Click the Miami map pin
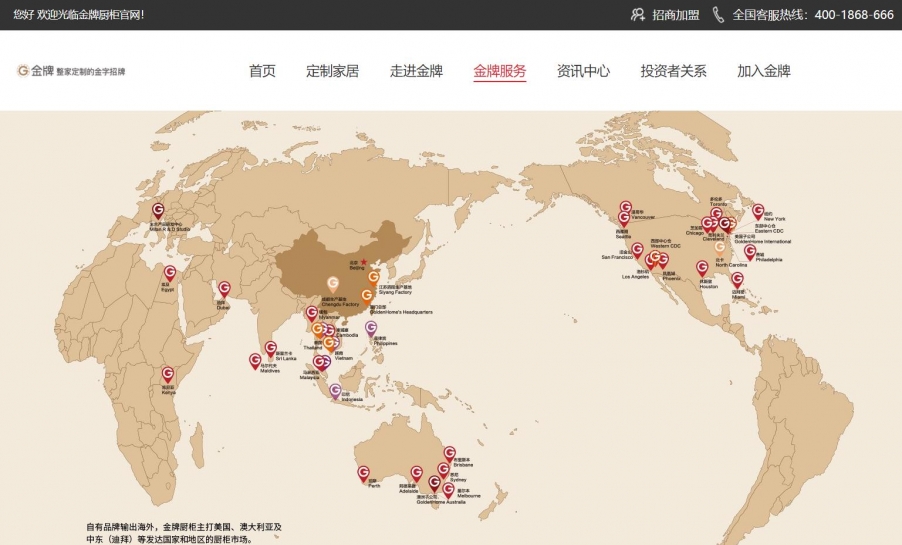 pos(737,280)
